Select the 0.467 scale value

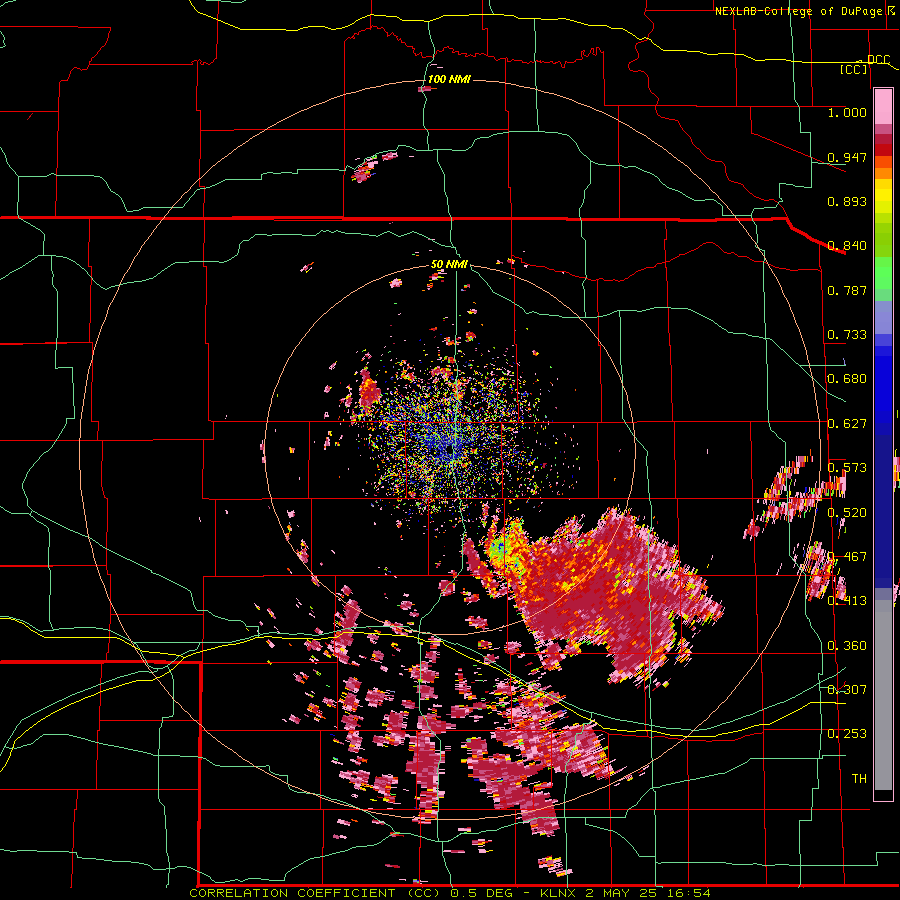tap(847, 557)
